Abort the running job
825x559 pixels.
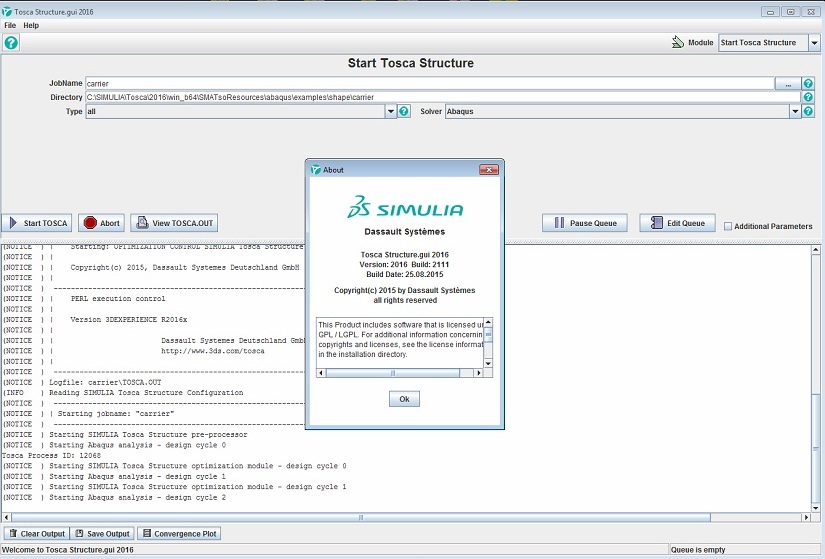(x=102, y=223)
